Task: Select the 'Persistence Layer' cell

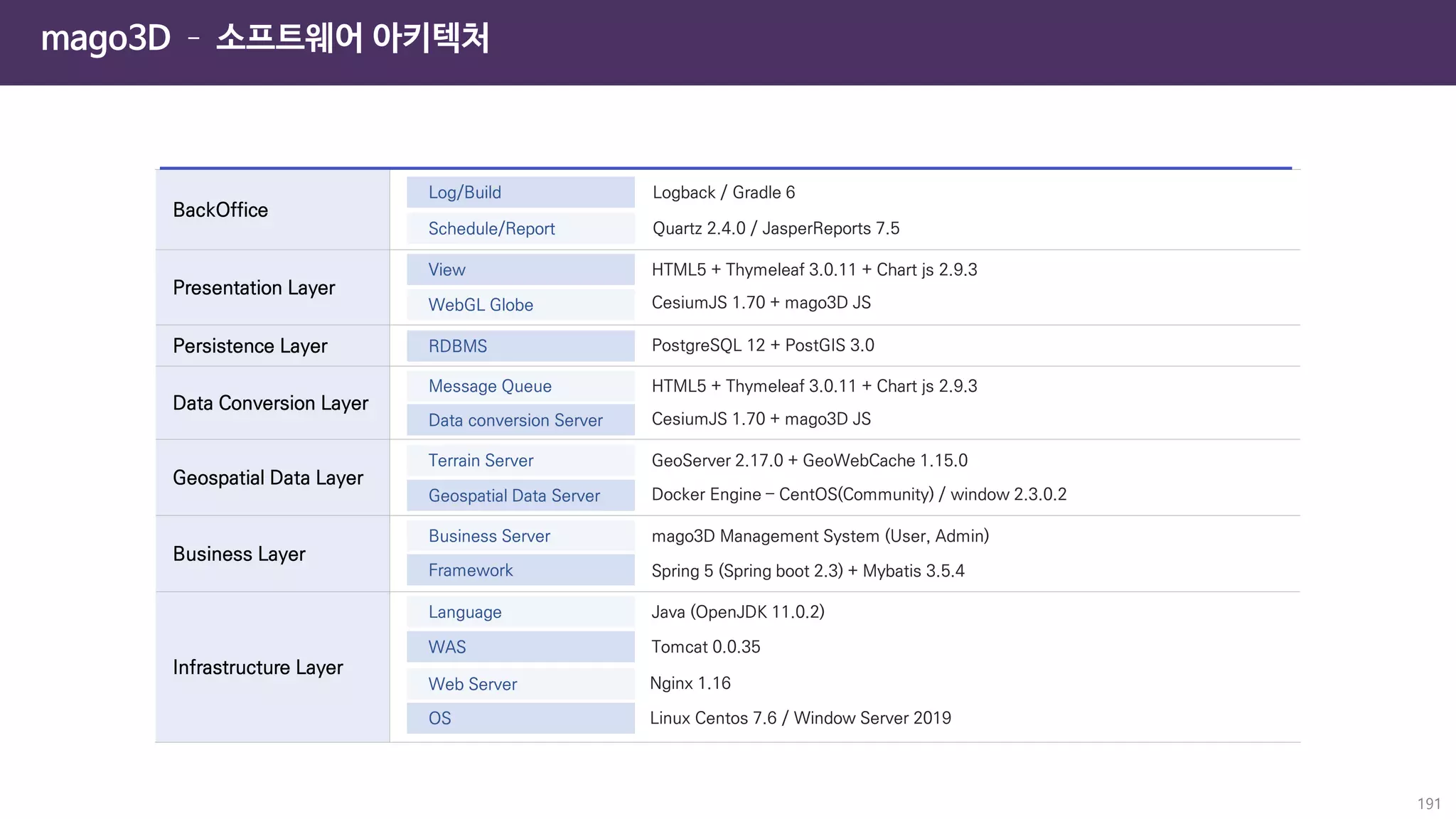Action: pos(272,346)
